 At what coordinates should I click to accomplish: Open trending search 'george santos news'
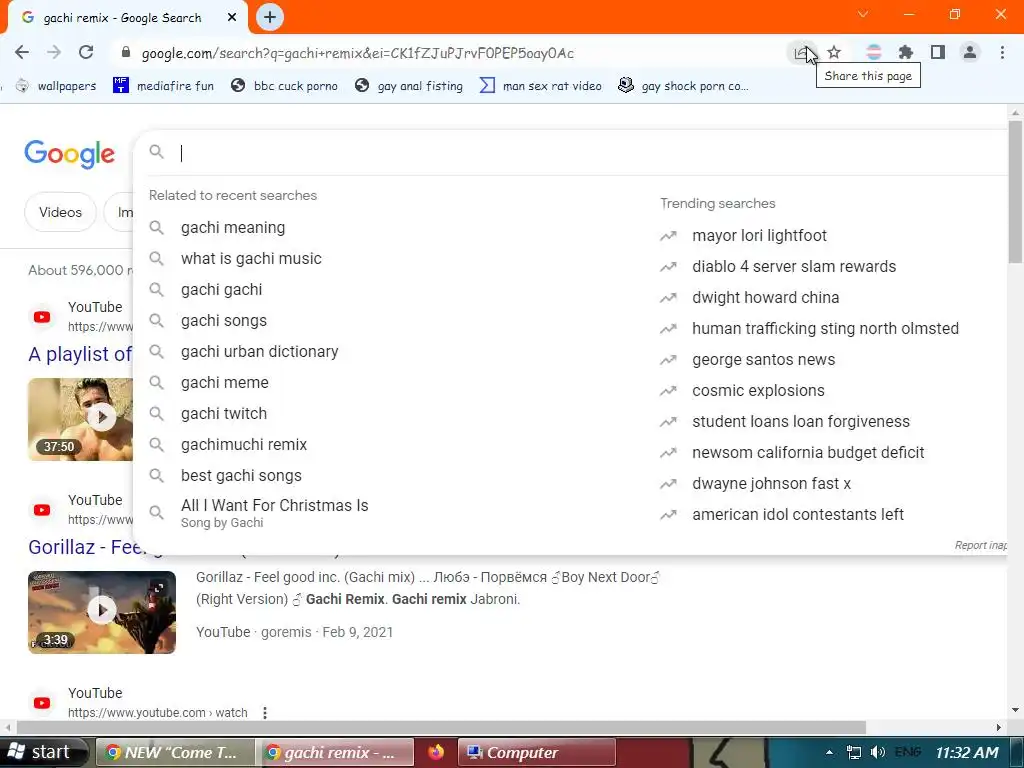(x=763, y=360)
